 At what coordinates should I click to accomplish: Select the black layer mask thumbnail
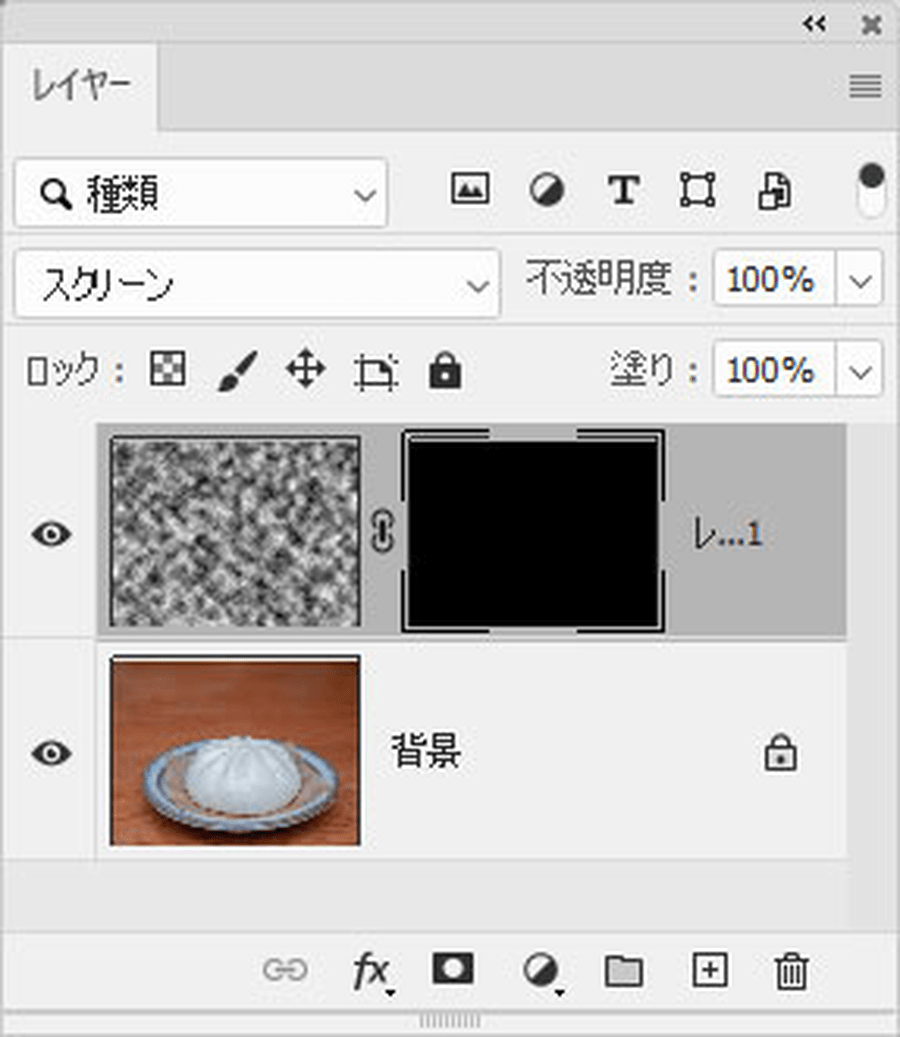[x=533, y=531]
